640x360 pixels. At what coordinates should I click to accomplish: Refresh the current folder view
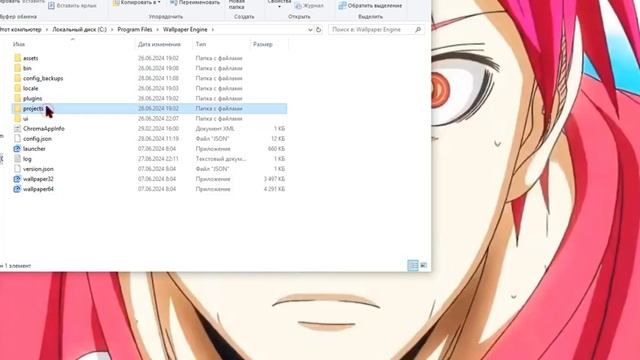(x=318, y=30)
